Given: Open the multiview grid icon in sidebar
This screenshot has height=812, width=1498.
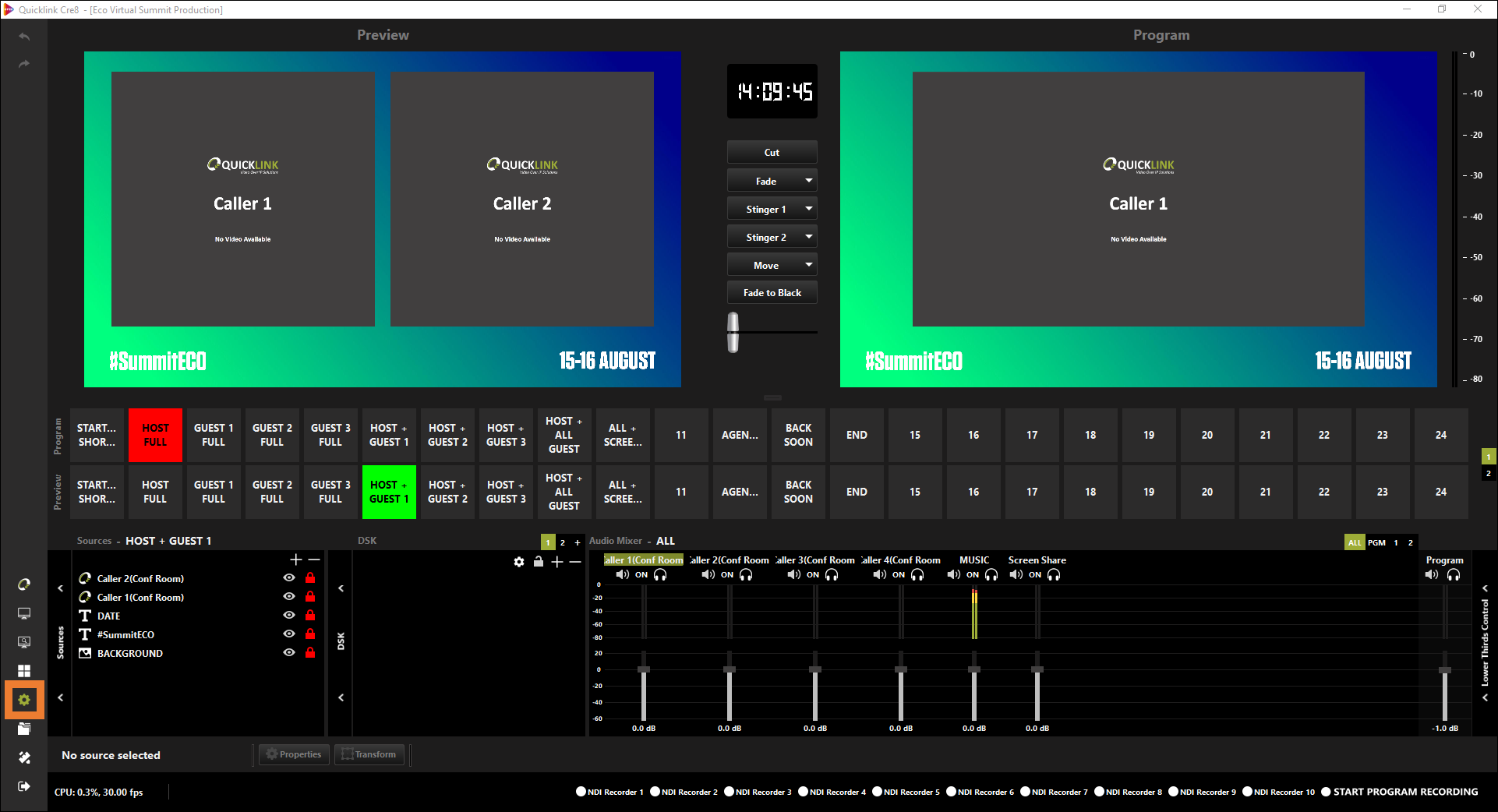Looking at the screenshot, I should (24, 671).
